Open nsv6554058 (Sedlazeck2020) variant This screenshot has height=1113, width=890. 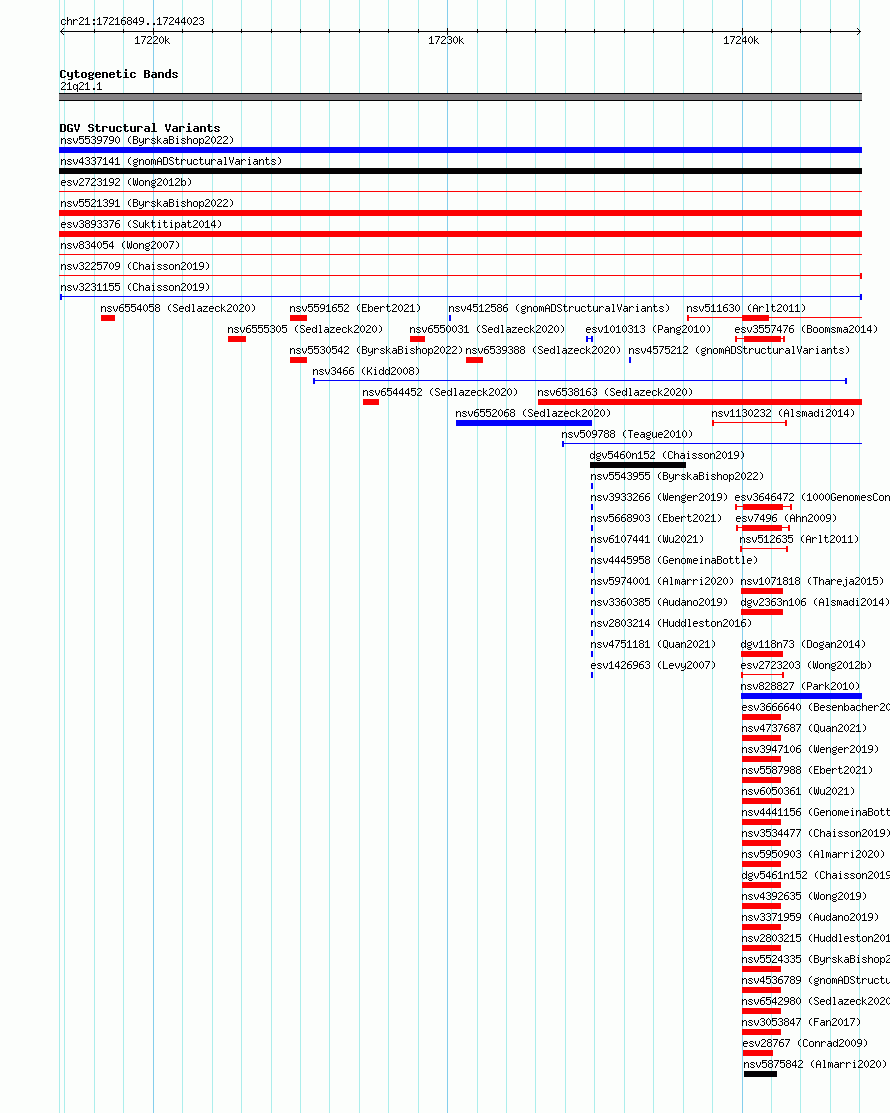tap(178, 308)
